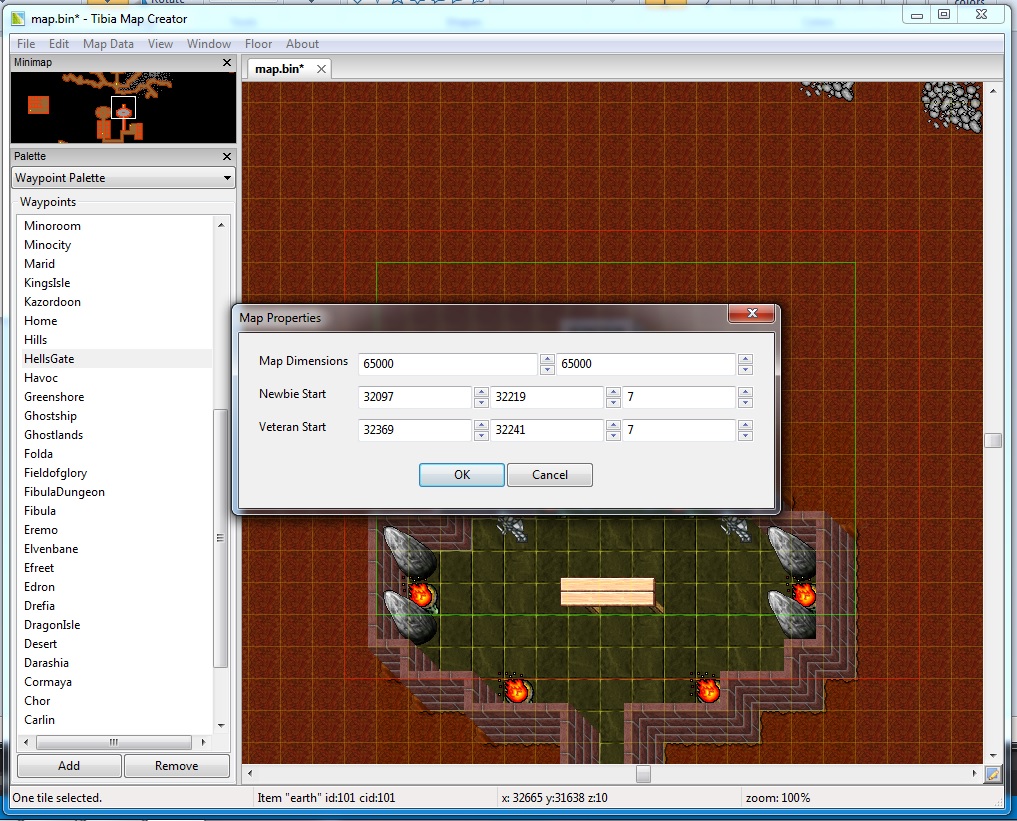Select the Minoroom waypoint
Screen dimensions: 1017x821
tap(53, 226)
